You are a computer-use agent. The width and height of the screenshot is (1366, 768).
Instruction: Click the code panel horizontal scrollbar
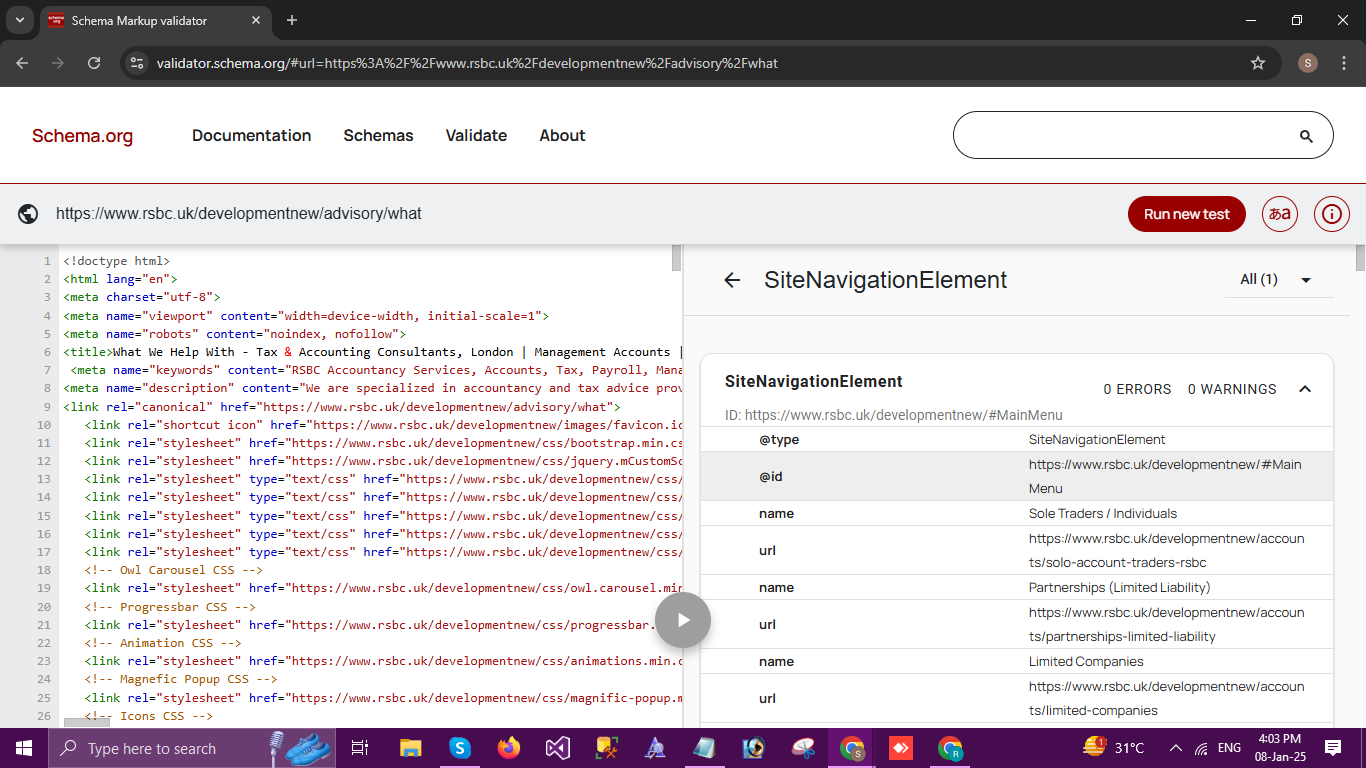87,722
